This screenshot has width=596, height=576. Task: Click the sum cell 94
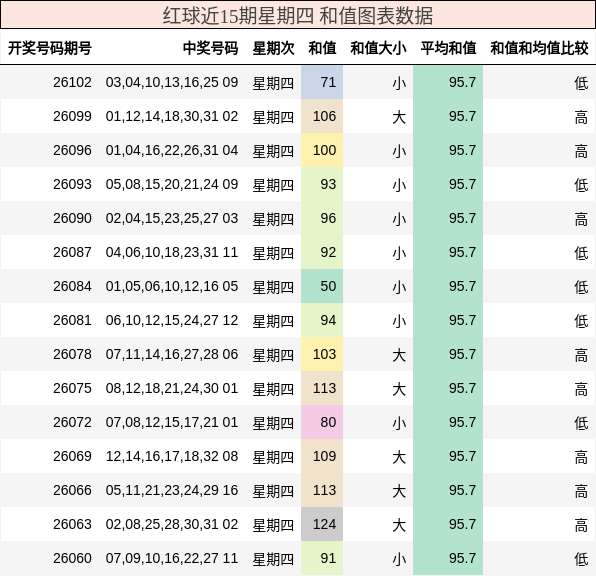(x=322, y=321)
